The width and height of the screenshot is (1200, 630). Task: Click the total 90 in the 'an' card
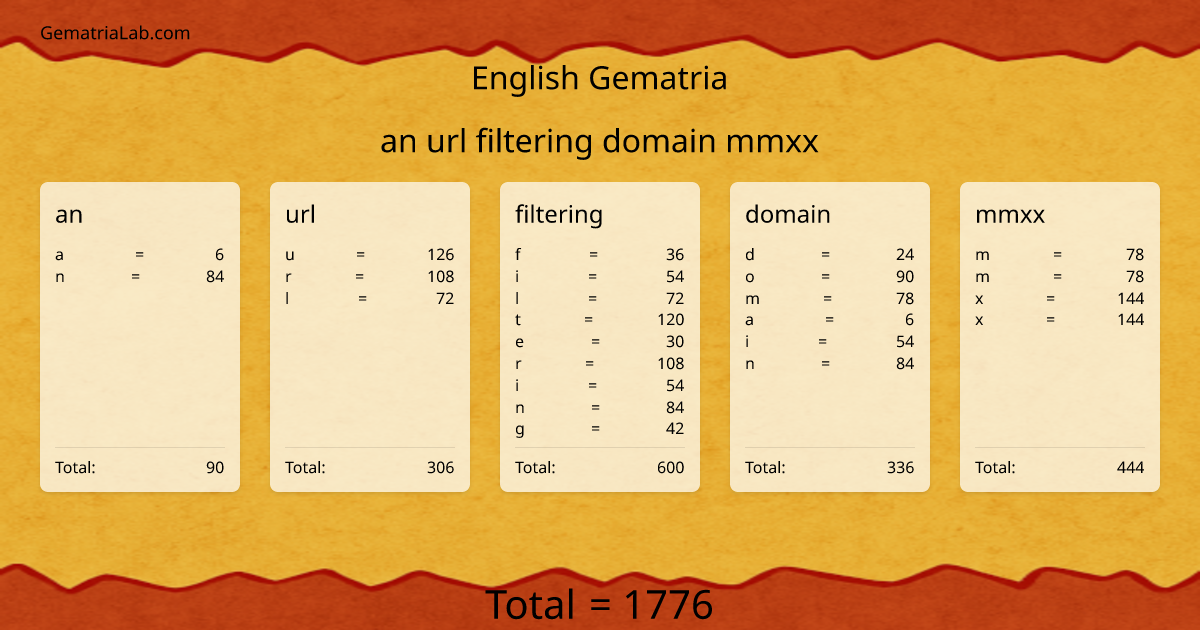pos(215,467)
